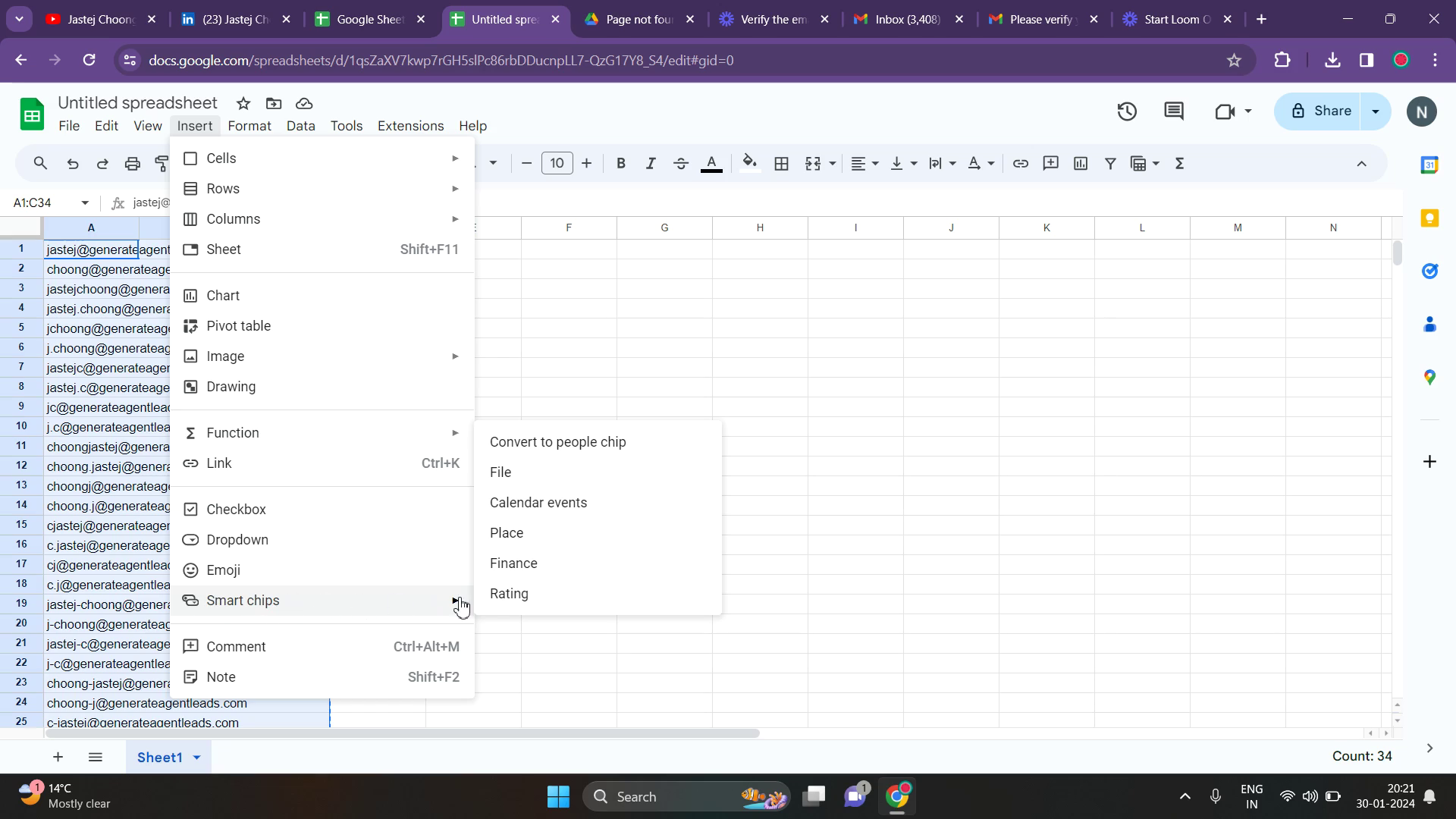Screen dimensions: 1456x819
Task: Open Google Keep sidebar icon
Action: coord(1429,218)
